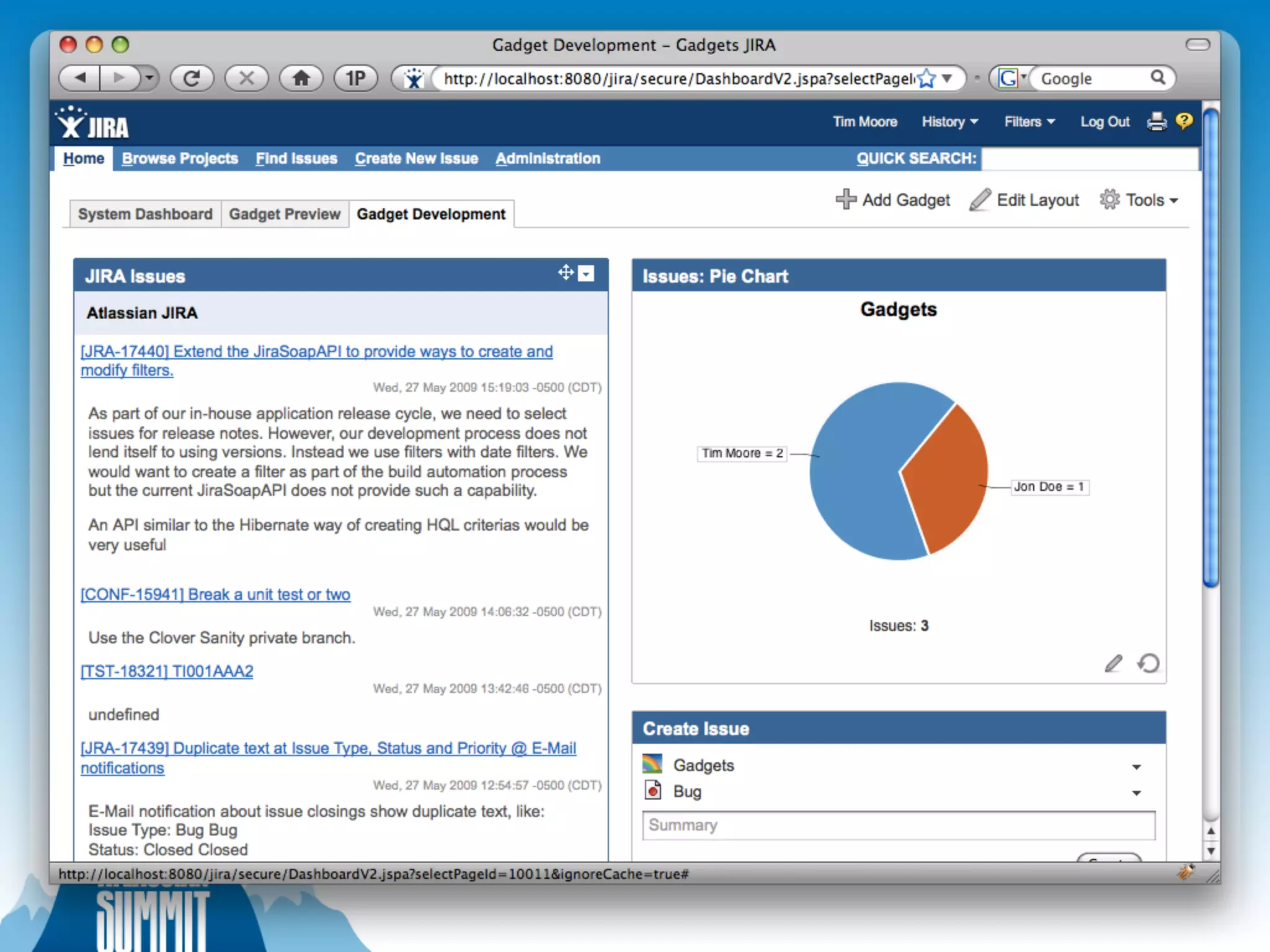Viewport: 1270px width, 952px height.
Task: Click the browser Forward arrow button
Action: pyautogui.click(x=119, y=78)
